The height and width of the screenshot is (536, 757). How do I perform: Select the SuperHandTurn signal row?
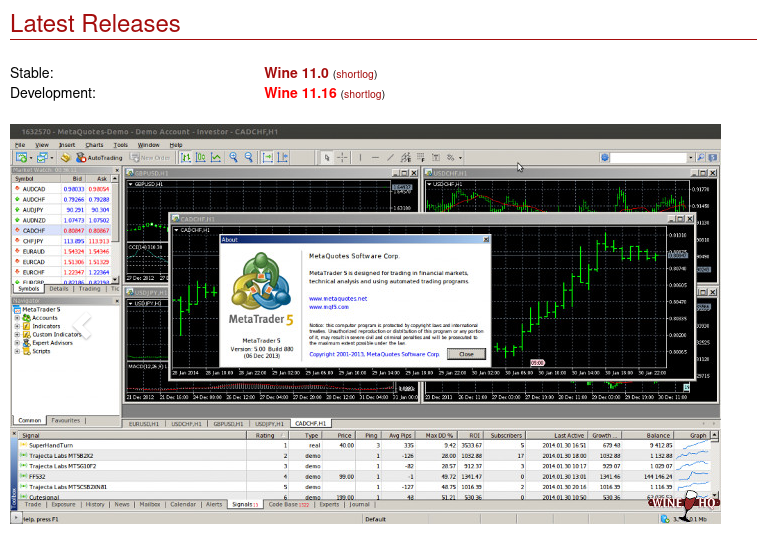coord(364,445)
